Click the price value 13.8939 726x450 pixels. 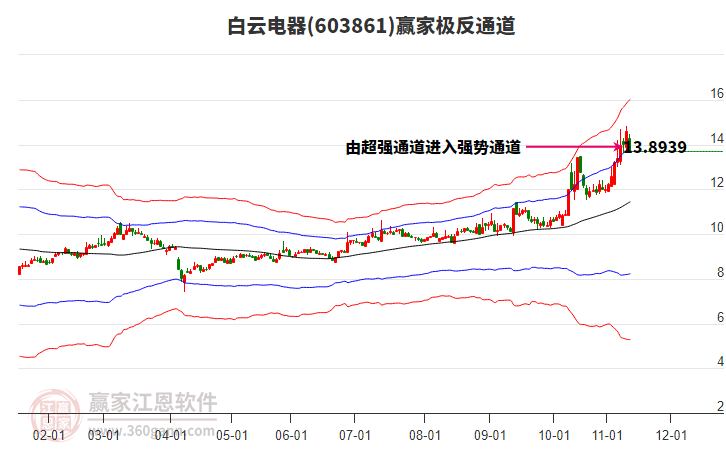tap(655, 147)
